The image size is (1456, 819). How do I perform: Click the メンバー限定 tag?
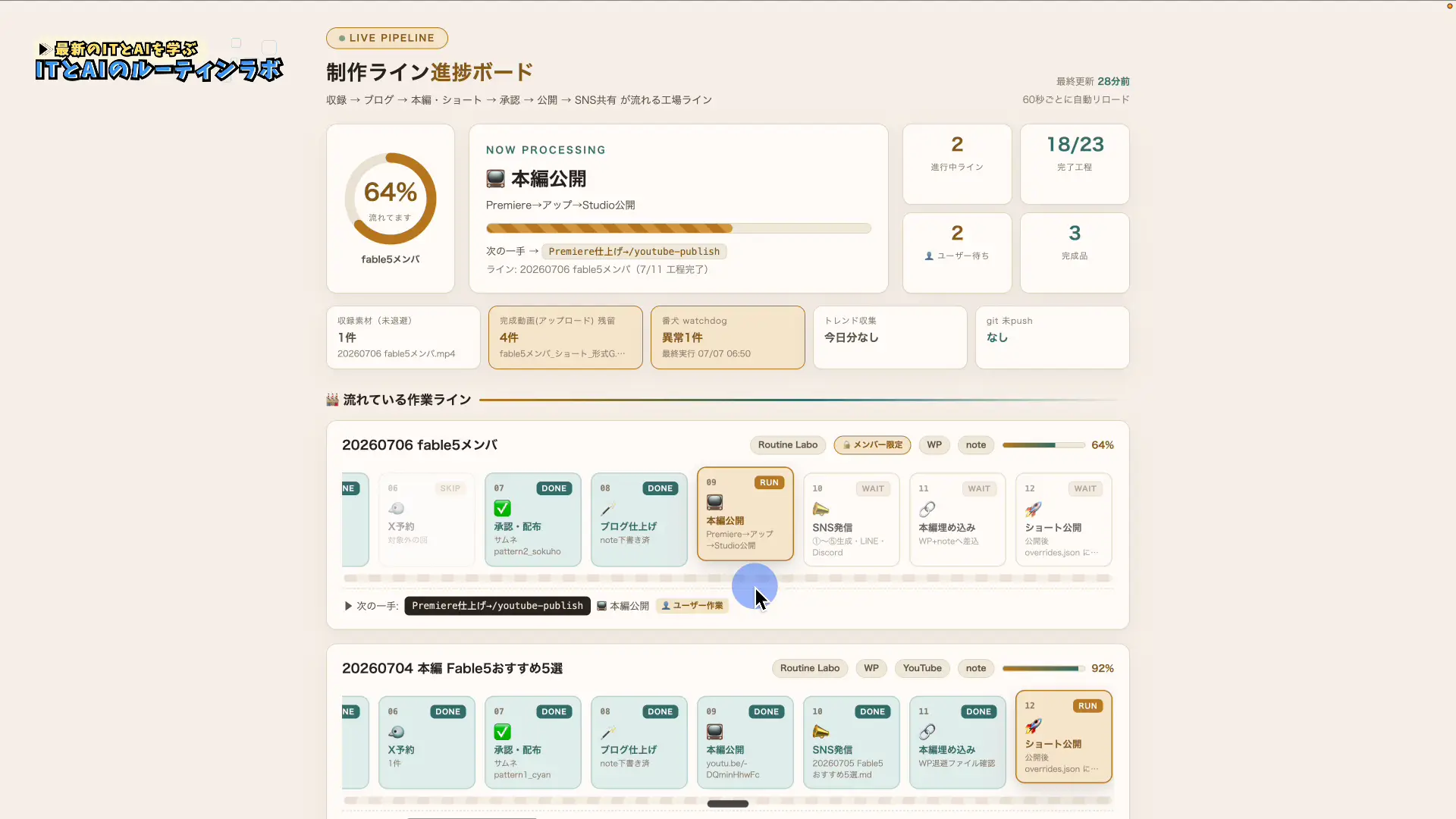point(872,445)
